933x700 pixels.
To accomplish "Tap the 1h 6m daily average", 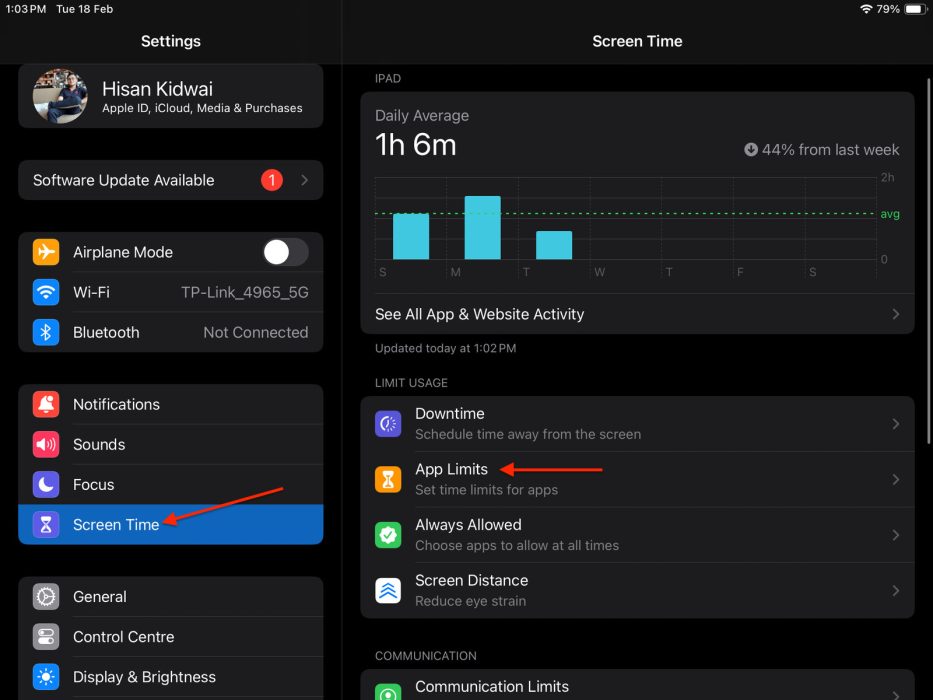I will click(415, 145).
